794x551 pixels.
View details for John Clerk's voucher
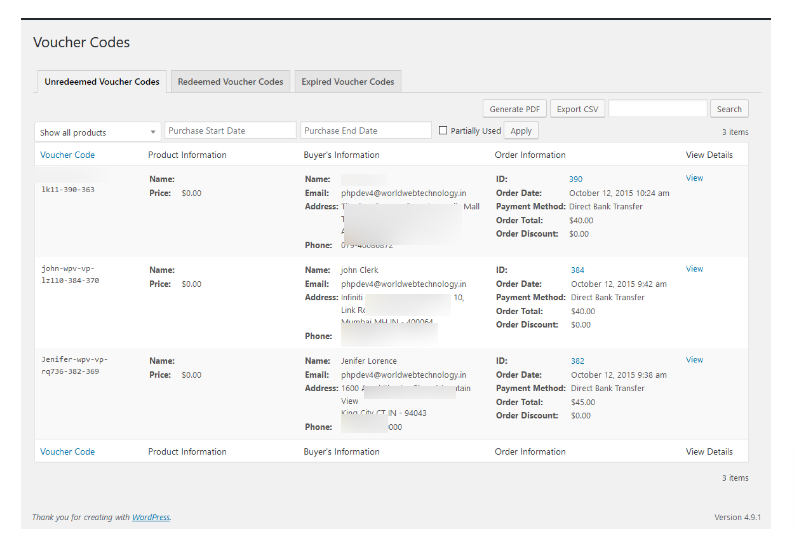[694, 269]
